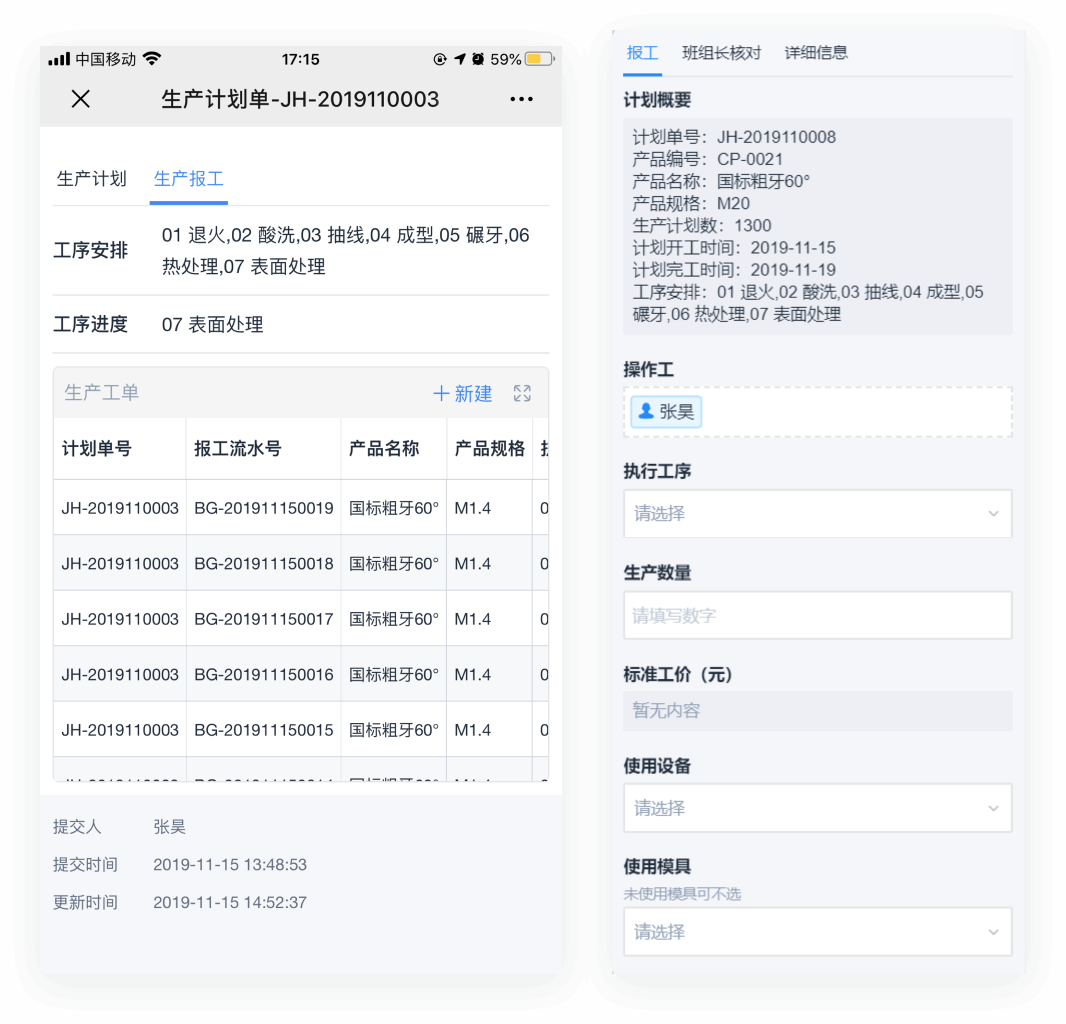Screen dimensions: 1066x1024
Task: Expand production work order table to fullscreen
Action: (x=522, y=394)
